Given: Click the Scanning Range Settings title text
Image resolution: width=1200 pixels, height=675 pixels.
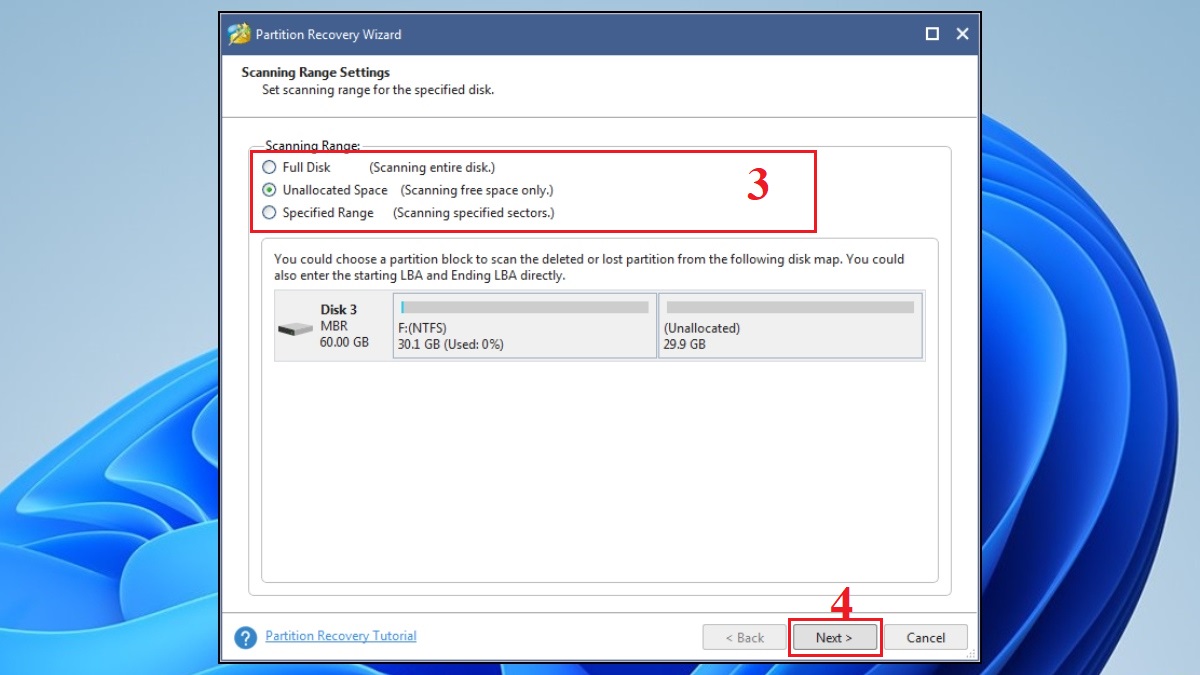Looking at the screenshot, I should coord(316,72).
